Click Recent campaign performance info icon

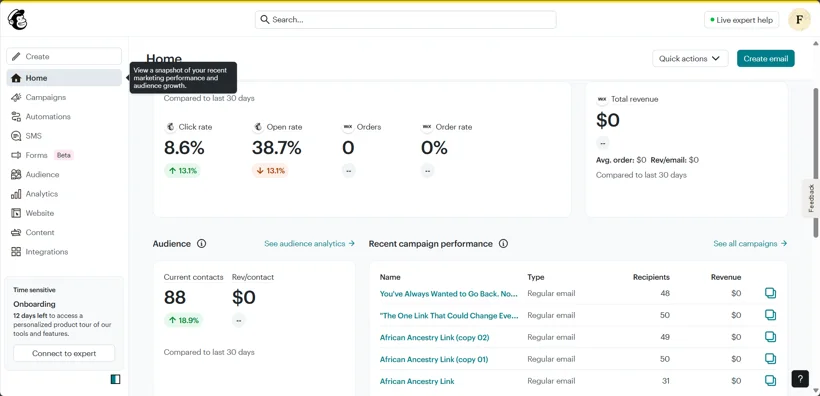click(x=504, y=244)
